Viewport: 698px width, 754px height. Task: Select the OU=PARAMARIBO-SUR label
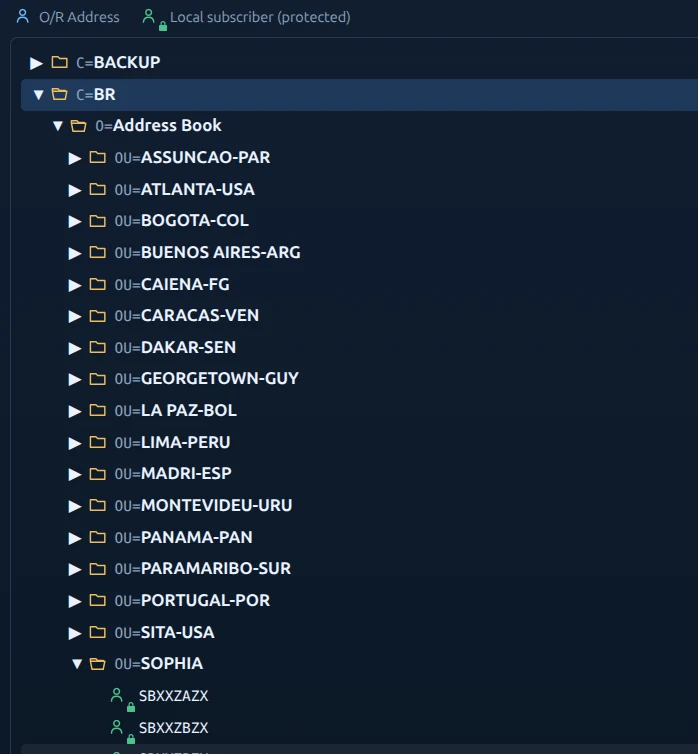[x=203, y=568]
